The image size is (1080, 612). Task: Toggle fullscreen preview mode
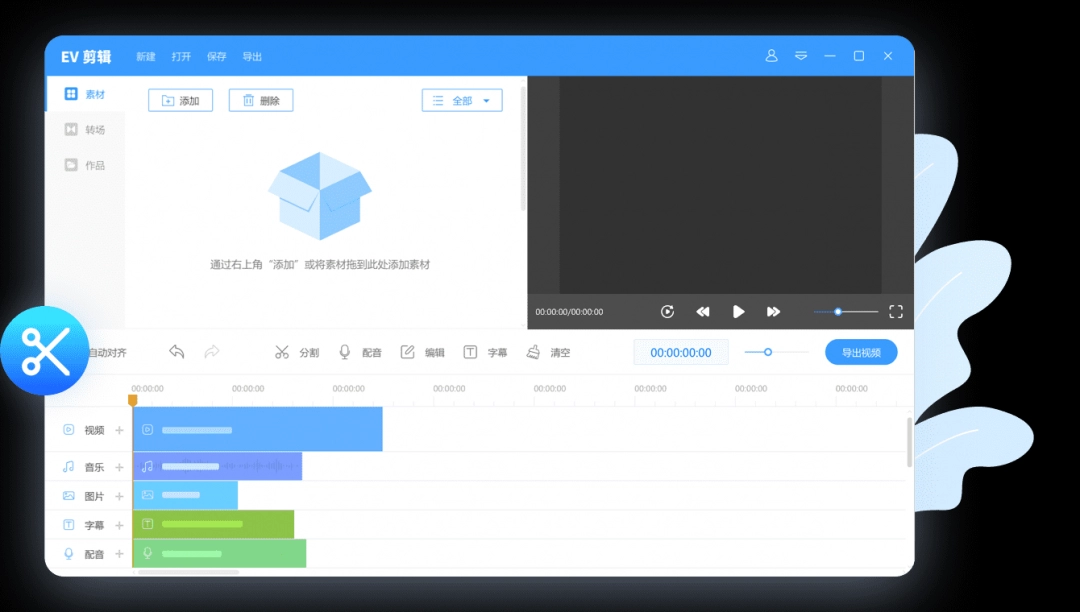click(x=896, y=312)
